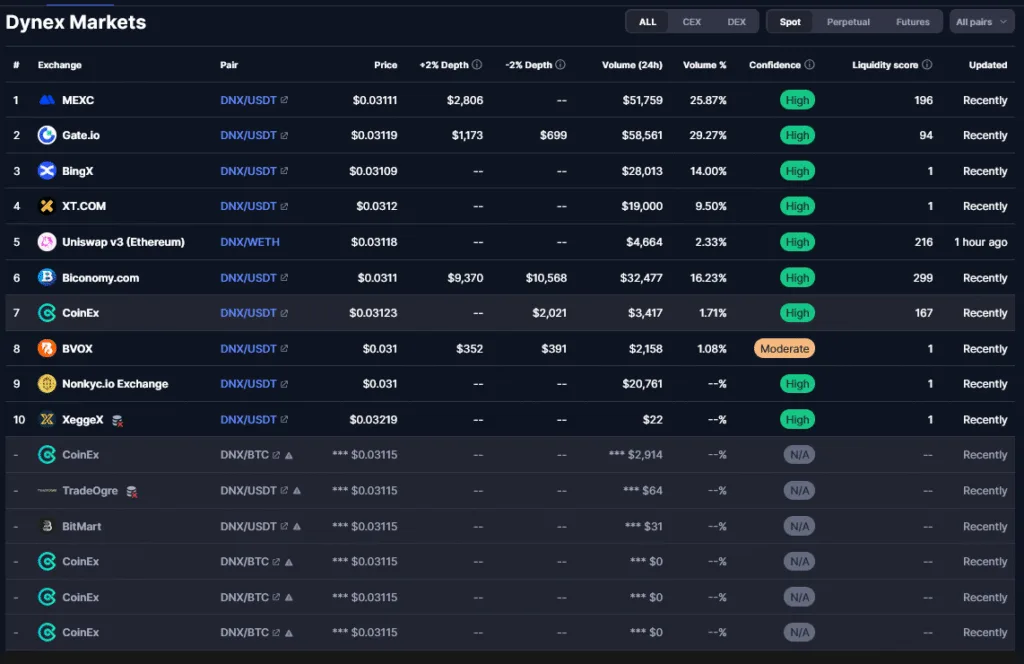Viewport: 1024px width, 664px height.
Task: Open the DNX/USDT pair on Nonkyc.io
Action: [x=248, y=384]
